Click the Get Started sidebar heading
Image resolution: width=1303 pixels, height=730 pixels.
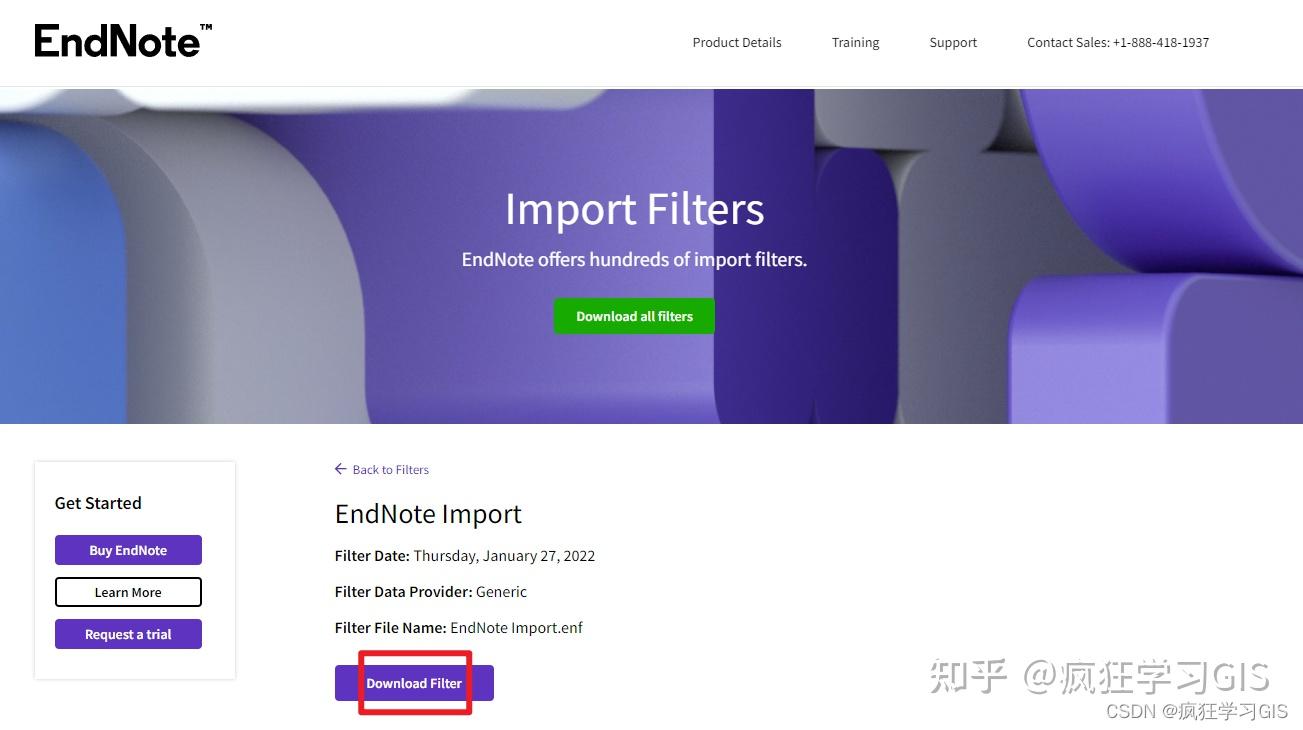pos(98,503)
